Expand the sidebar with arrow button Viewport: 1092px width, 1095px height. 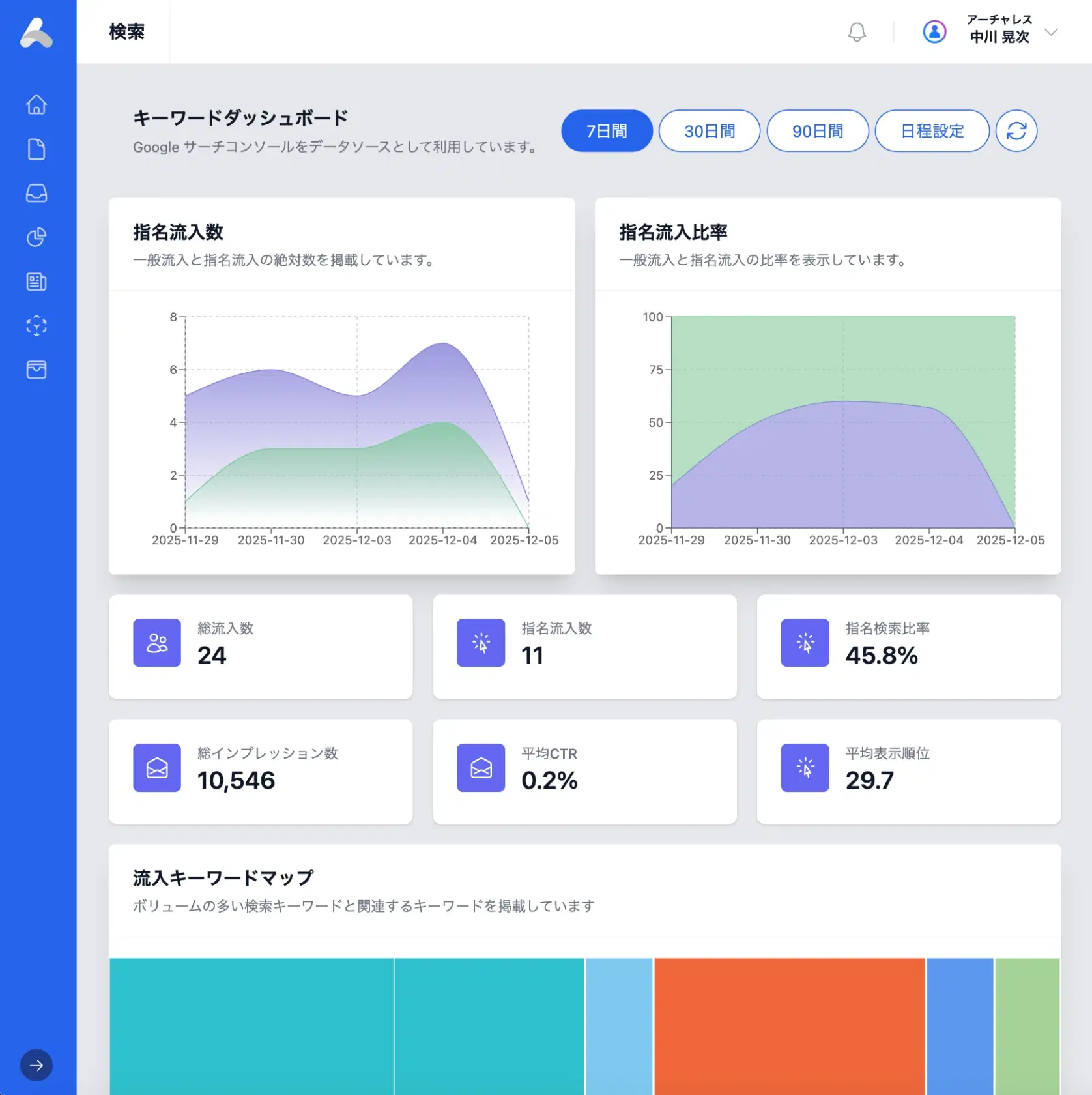coord(36,1065)
